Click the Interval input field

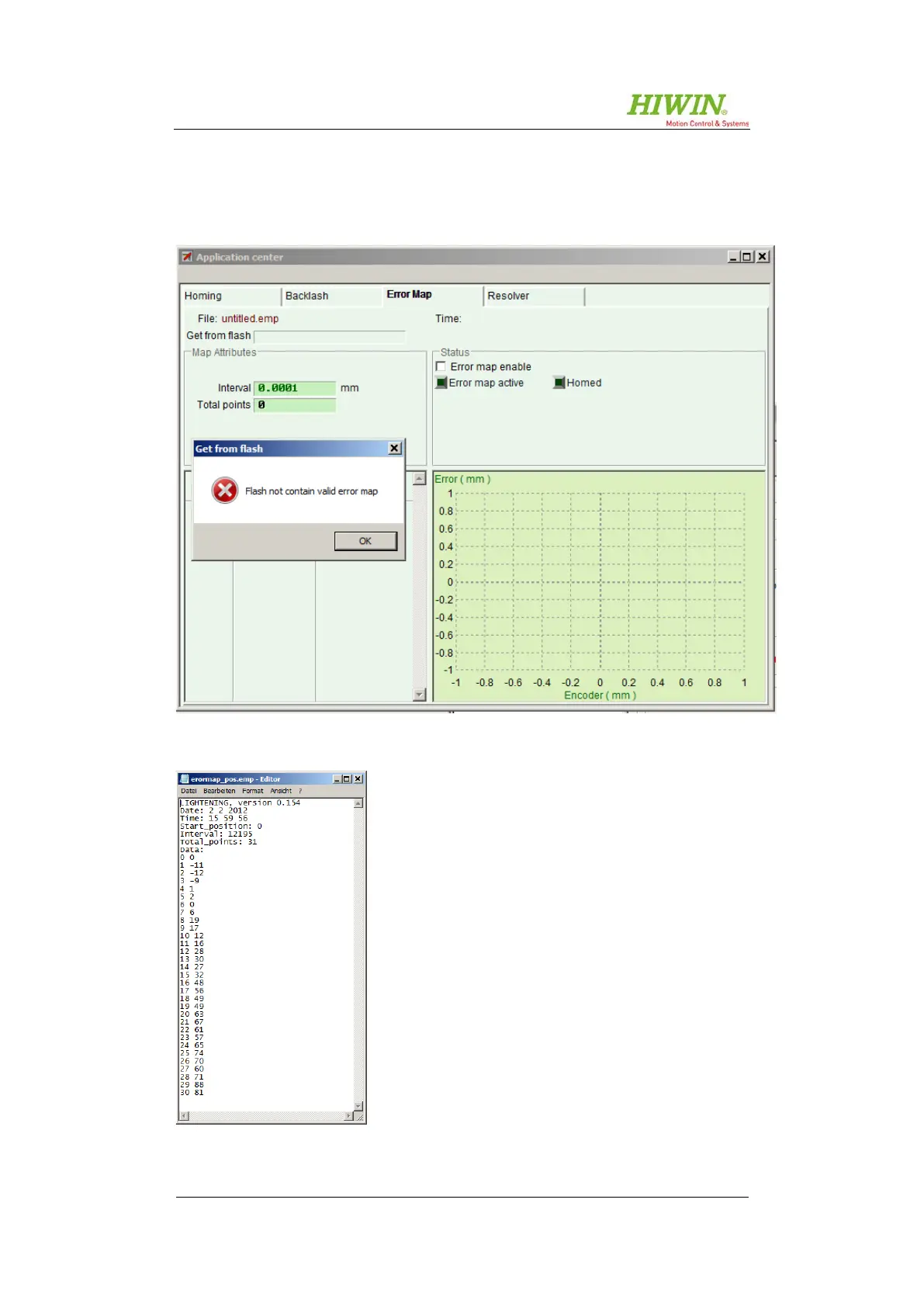coord(295,388)
